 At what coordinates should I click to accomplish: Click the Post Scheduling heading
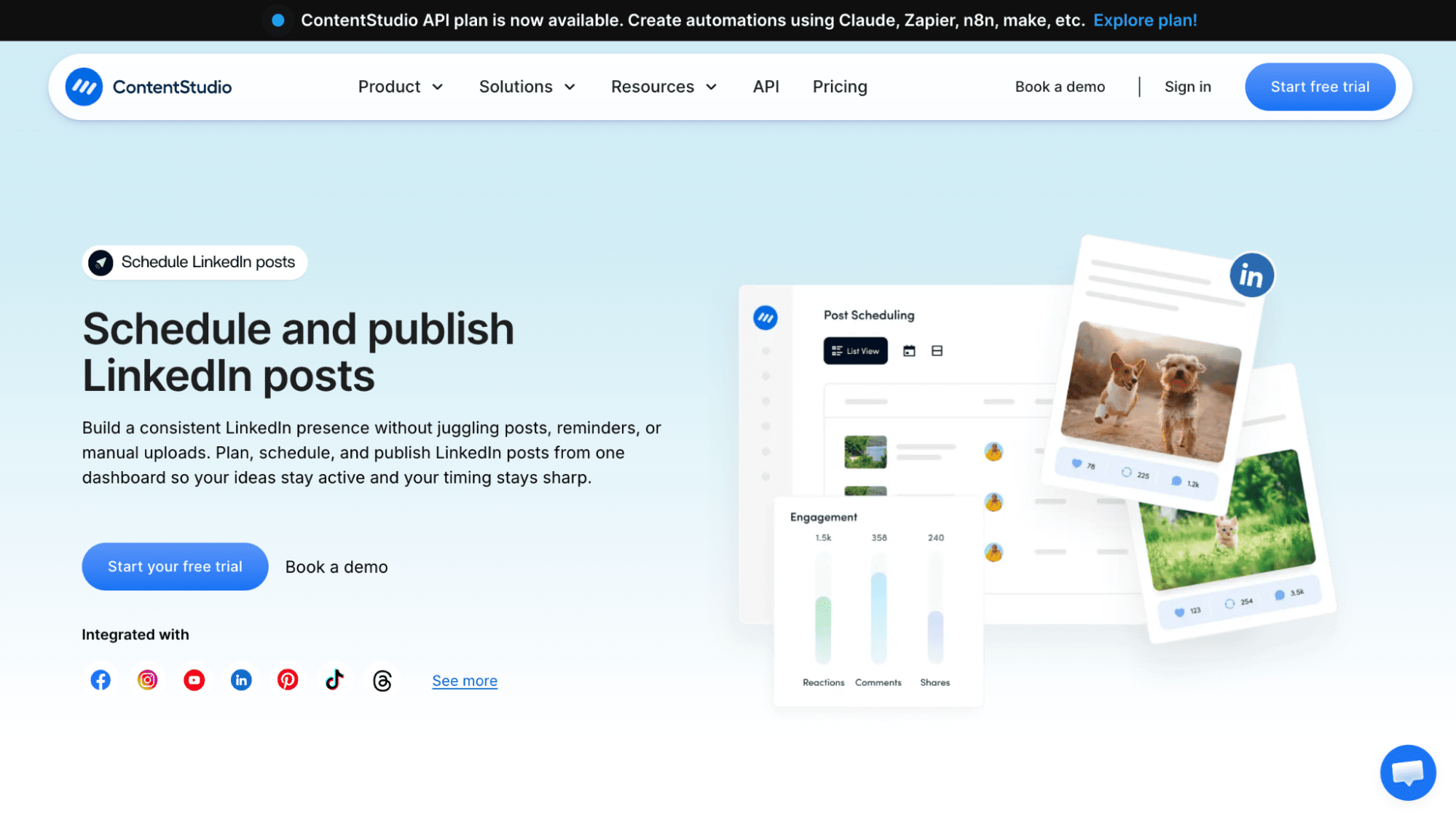click(x=869, y=315)
